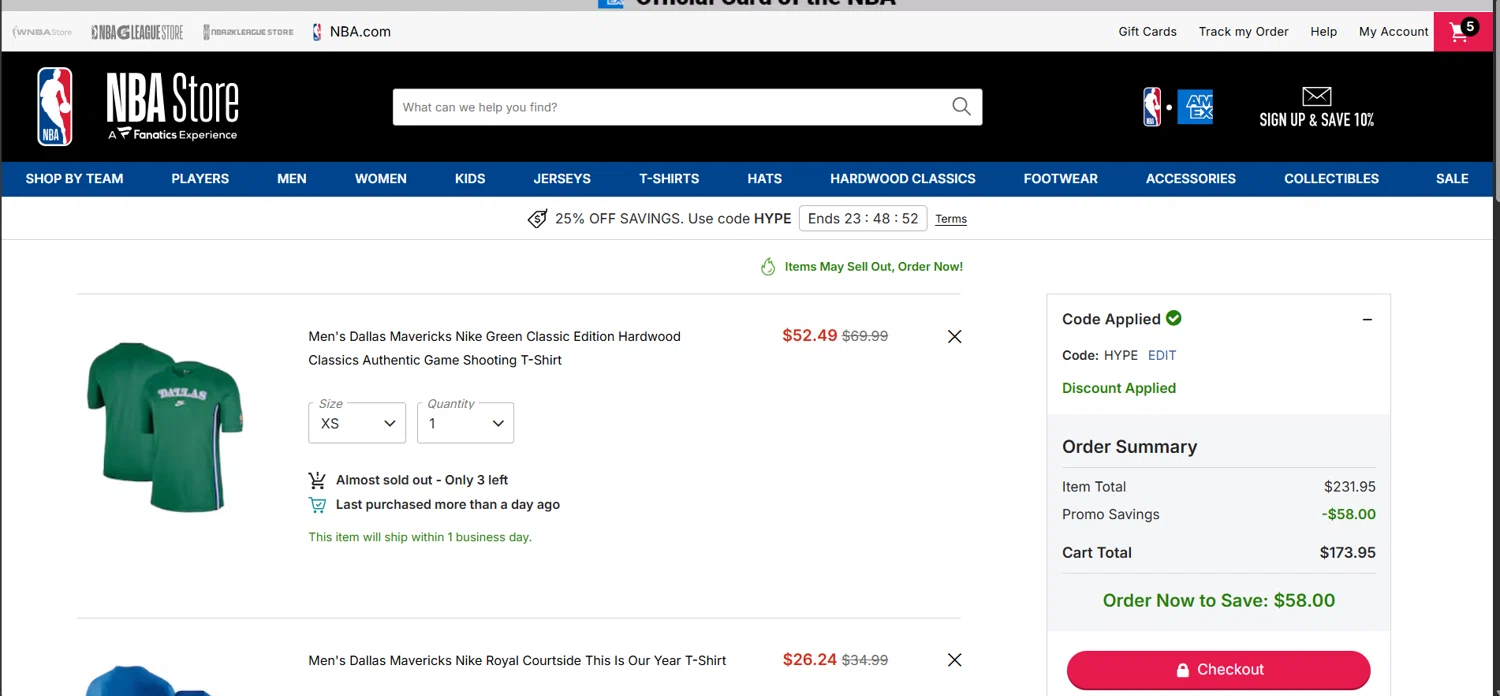Viewport: 1500px width, 696px height.
Task: Click the NBA American Express card logo
Action: tap(1178, 107)
